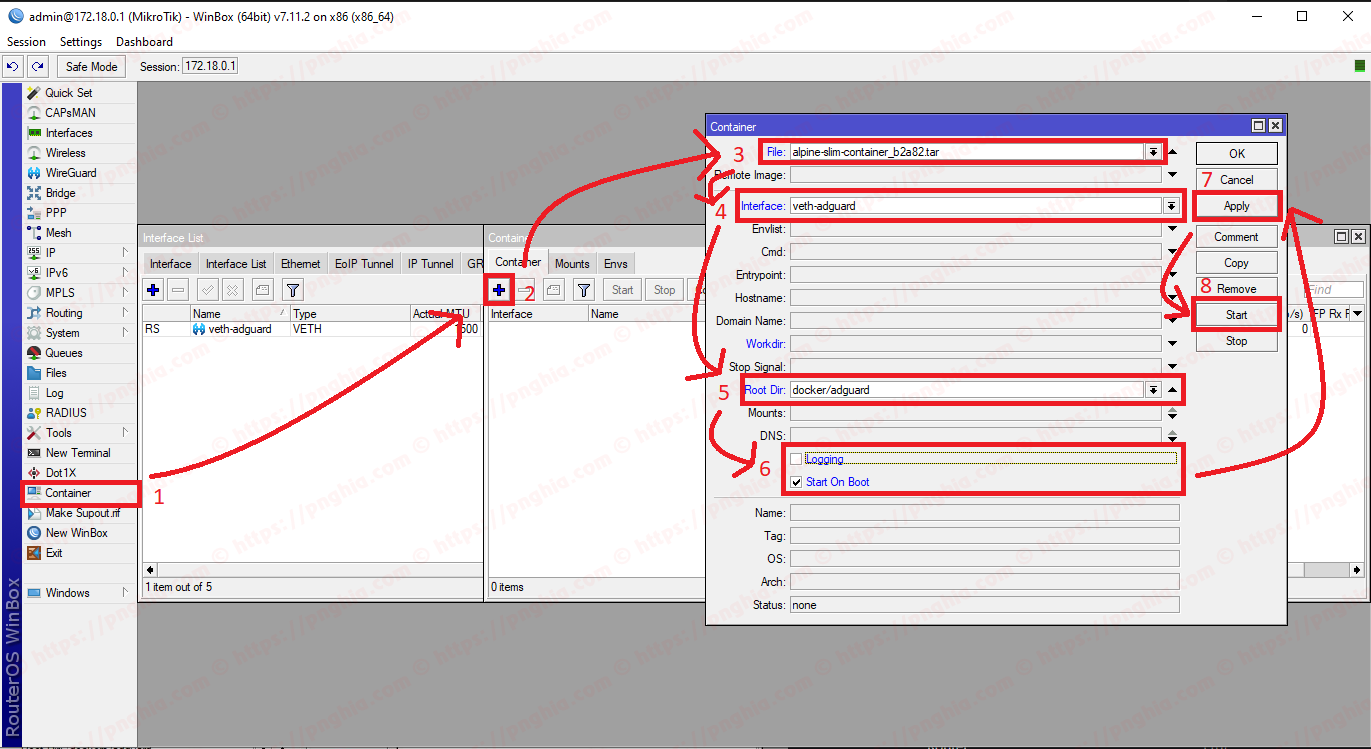
Task: Open the Interface dropdown list
Action: click(1171, 206)
